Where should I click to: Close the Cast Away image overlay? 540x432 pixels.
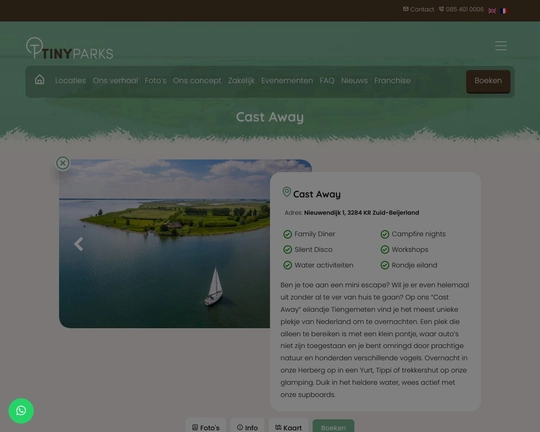(63, 163)
